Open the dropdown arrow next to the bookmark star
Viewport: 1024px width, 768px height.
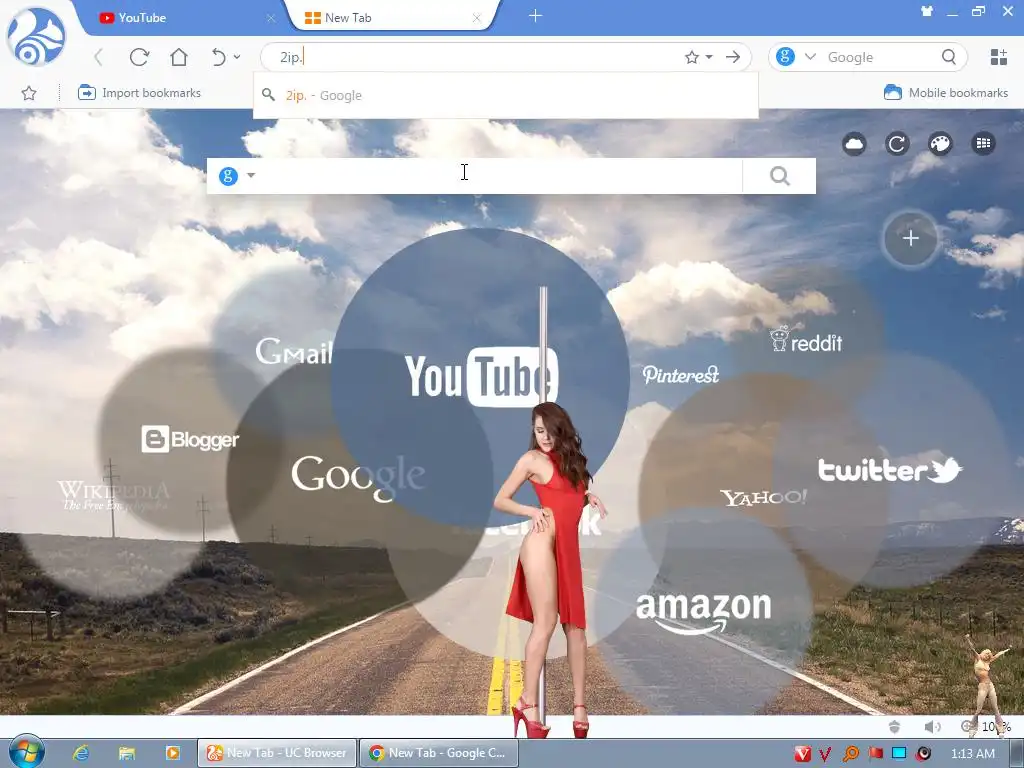(x=709, y=57)
